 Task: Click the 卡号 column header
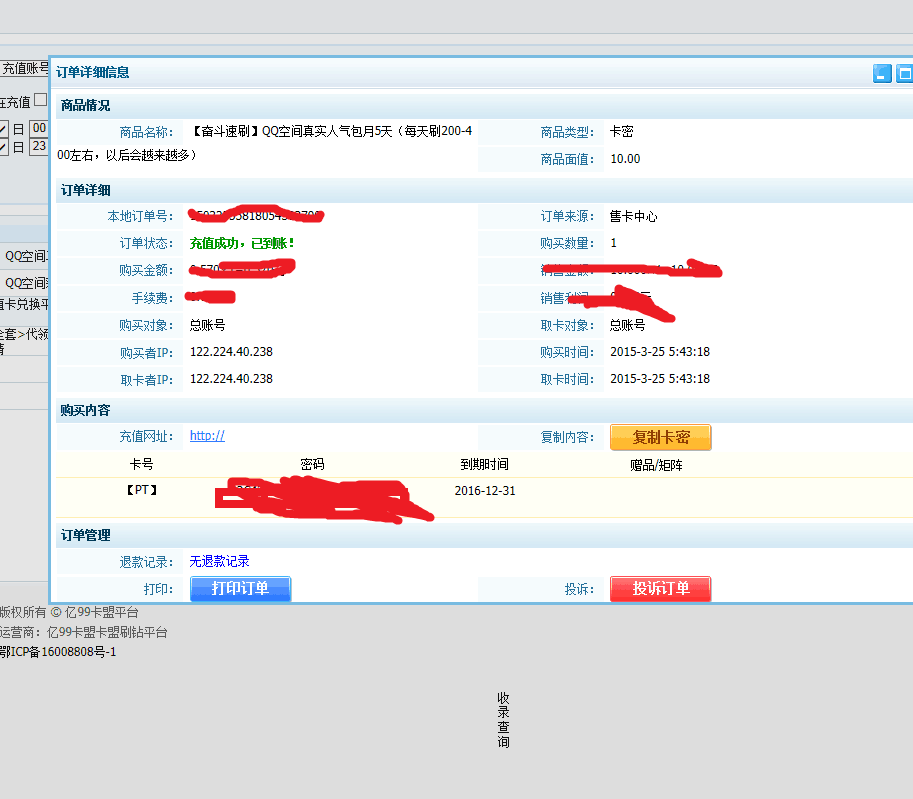(141, 464)
